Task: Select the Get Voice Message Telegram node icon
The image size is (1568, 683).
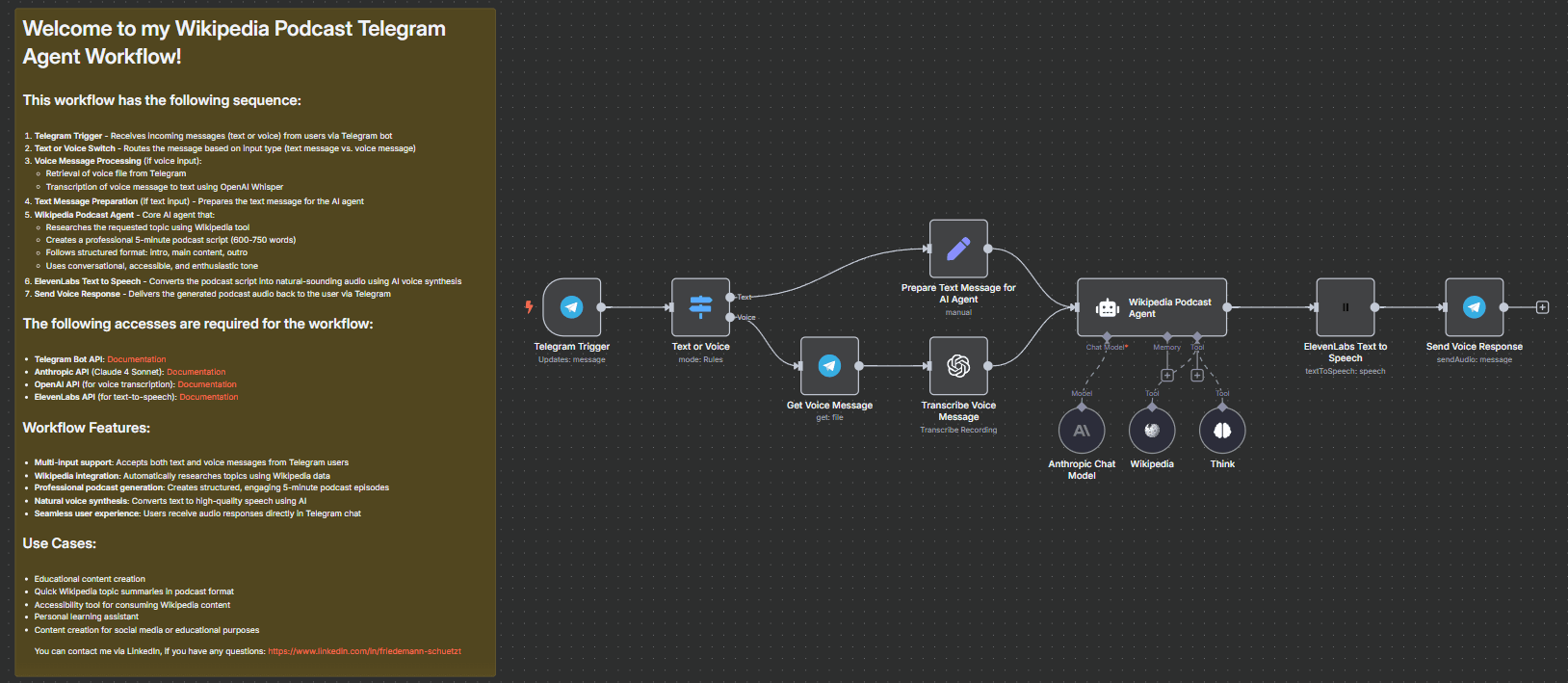Action: tap(829, 366)
